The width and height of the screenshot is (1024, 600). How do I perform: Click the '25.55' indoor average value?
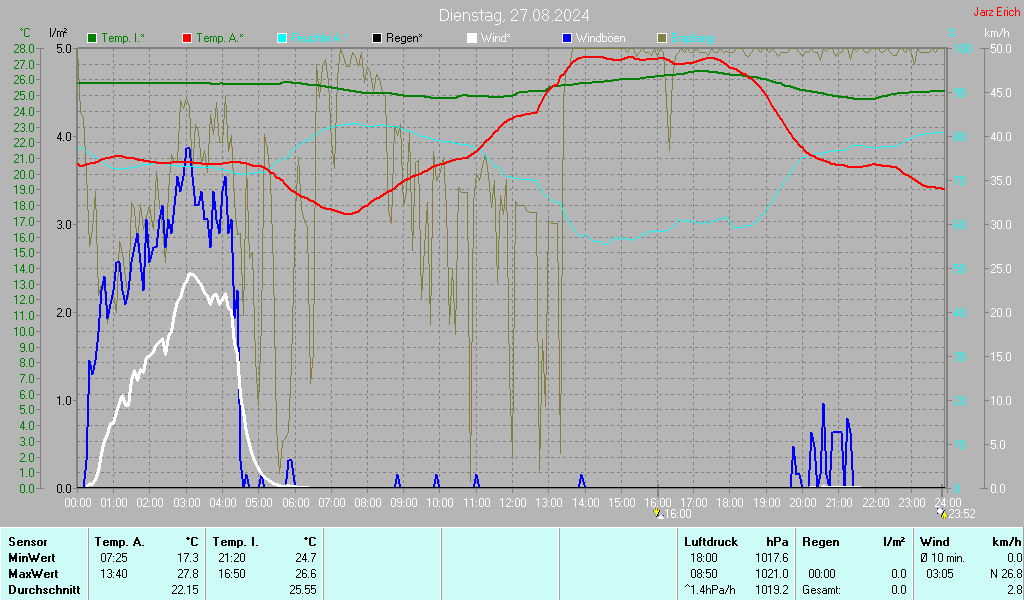(302, 590)
